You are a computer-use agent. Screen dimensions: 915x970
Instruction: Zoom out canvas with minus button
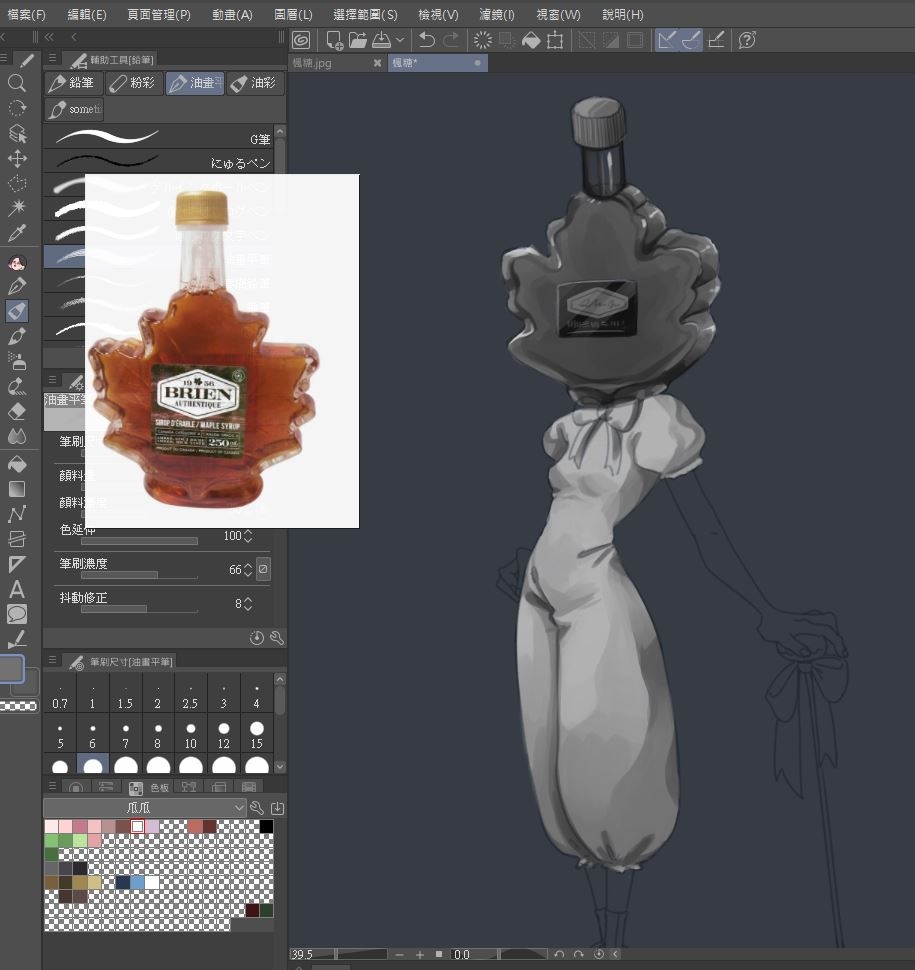[x=400, y=955]
